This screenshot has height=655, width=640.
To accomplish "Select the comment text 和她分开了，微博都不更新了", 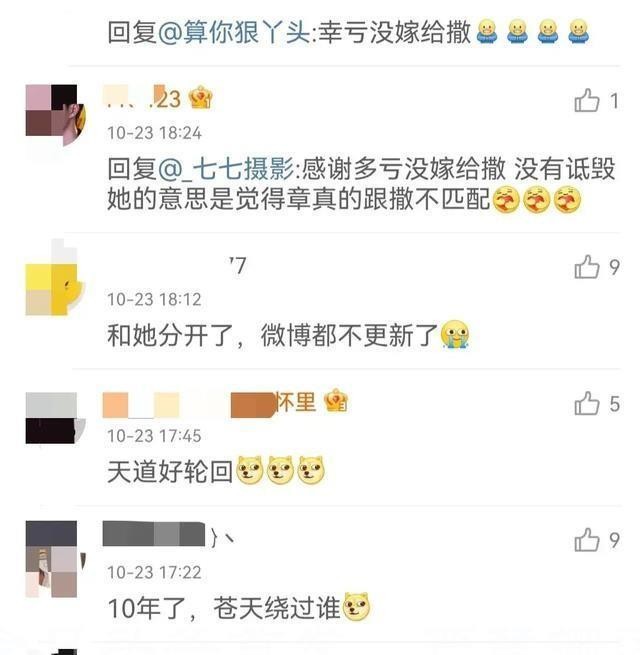I will [272, 335].
